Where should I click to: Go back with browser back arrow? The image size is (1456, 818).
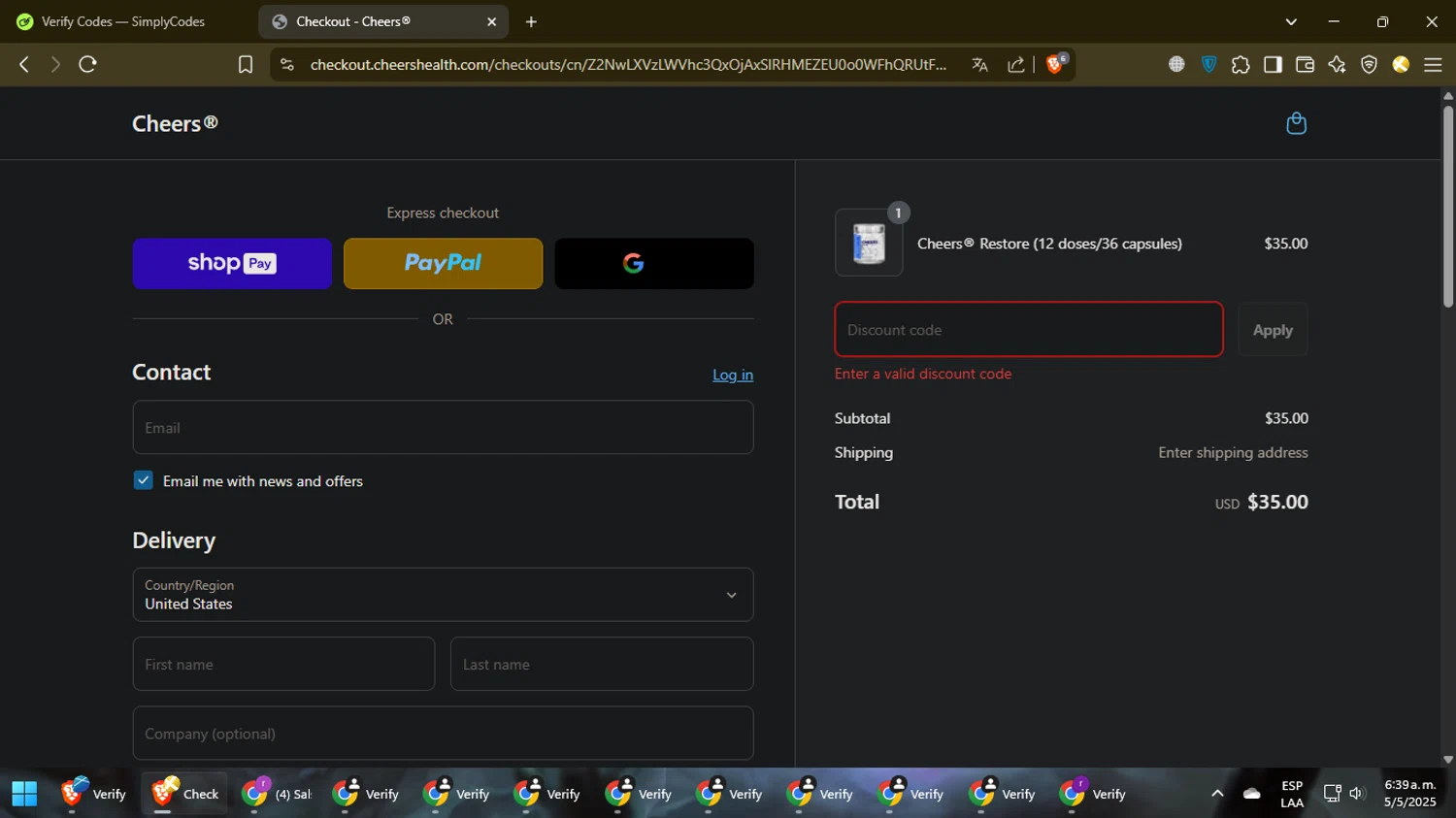coord(24,64)
